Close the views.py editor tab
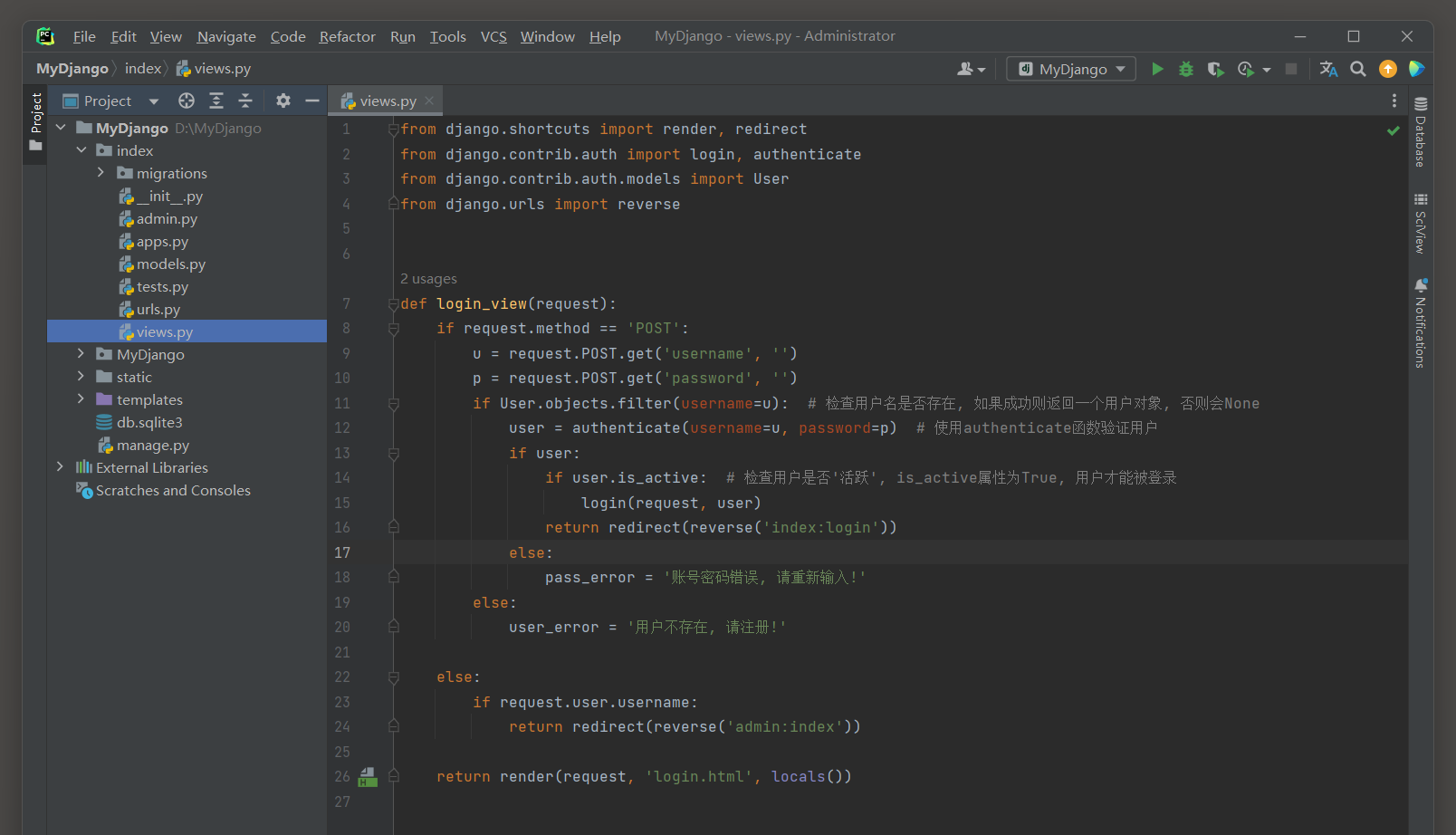Viewport: 1456px width, 835px height. pyautogui.click(x=429, y=101)
